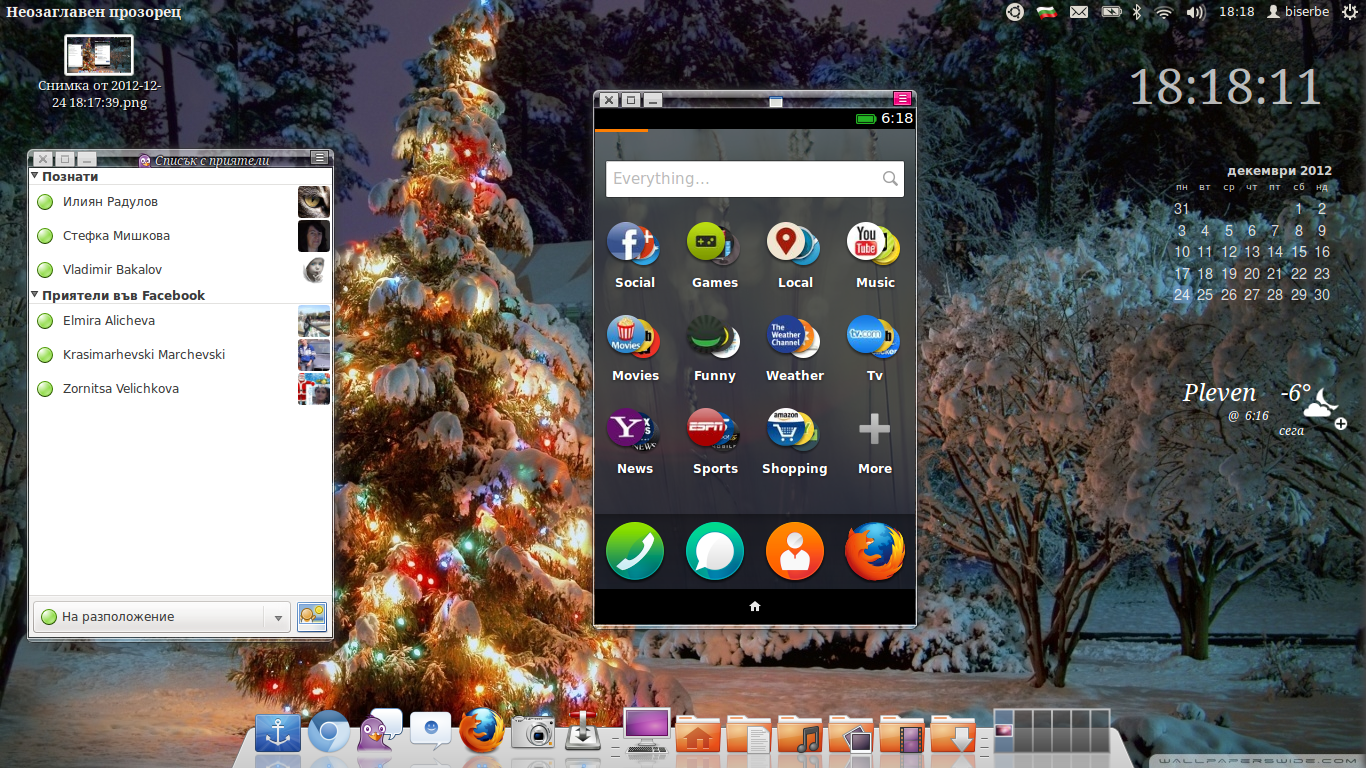Viewport: 1366px width, 768px height.
Task: Open the Bluetooth indicator
Action: pyautogui.click(x=1137, y=12)
